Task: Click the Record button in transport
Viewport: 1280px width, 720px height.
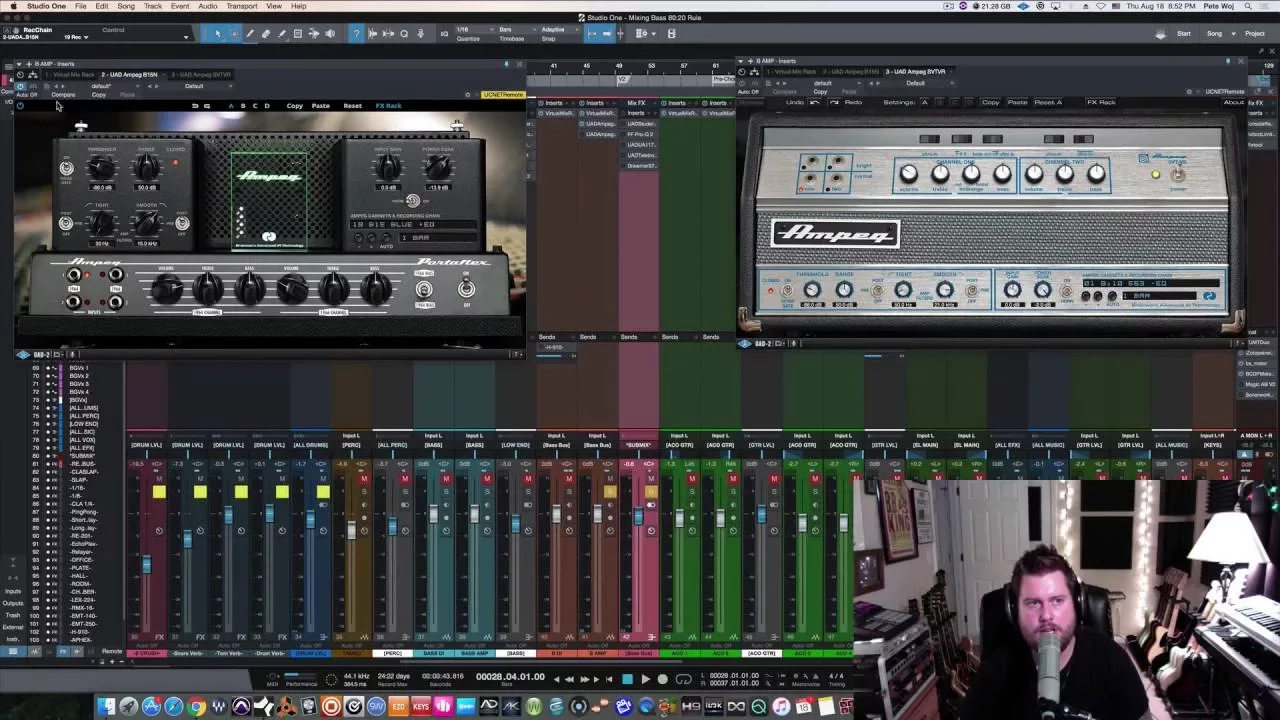Action: (662, 679)
